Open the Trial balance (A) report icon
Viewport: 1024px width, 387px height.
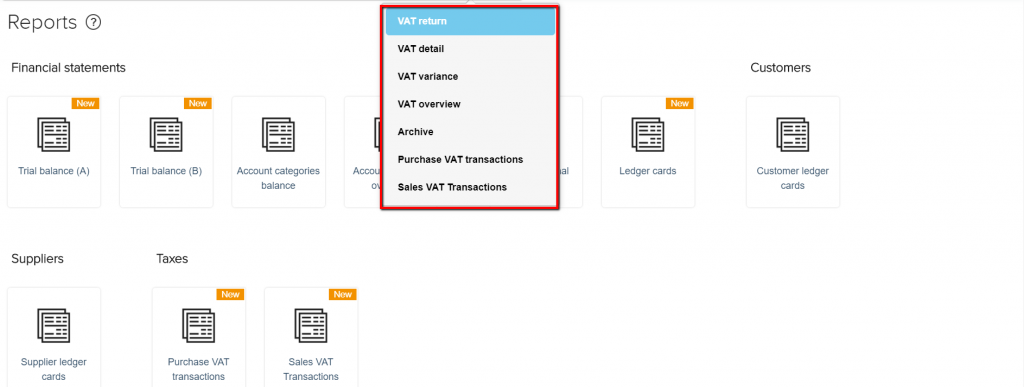point(54,134)
